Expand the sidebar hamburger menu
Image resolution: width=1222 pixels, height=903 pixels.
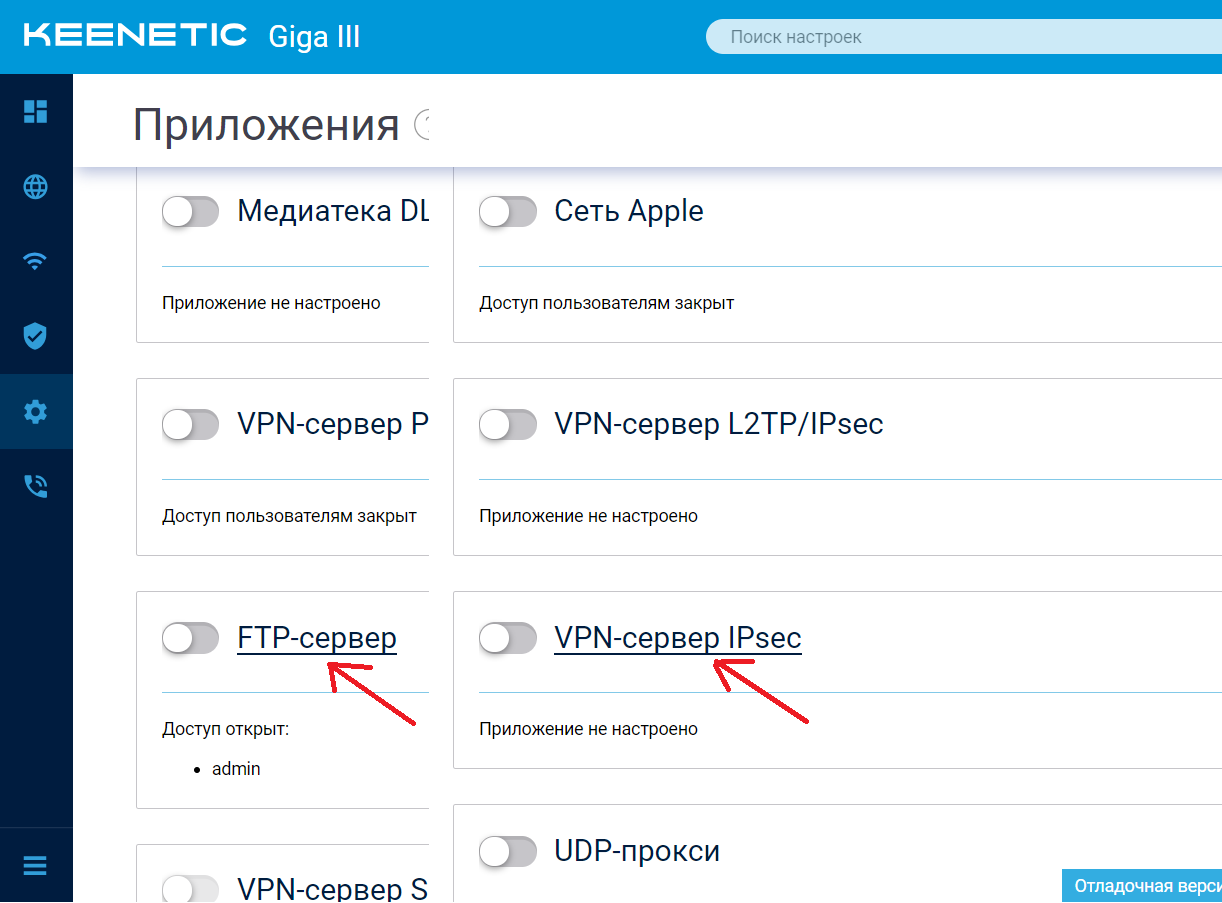pyautogui.click(x=36, y=866)
